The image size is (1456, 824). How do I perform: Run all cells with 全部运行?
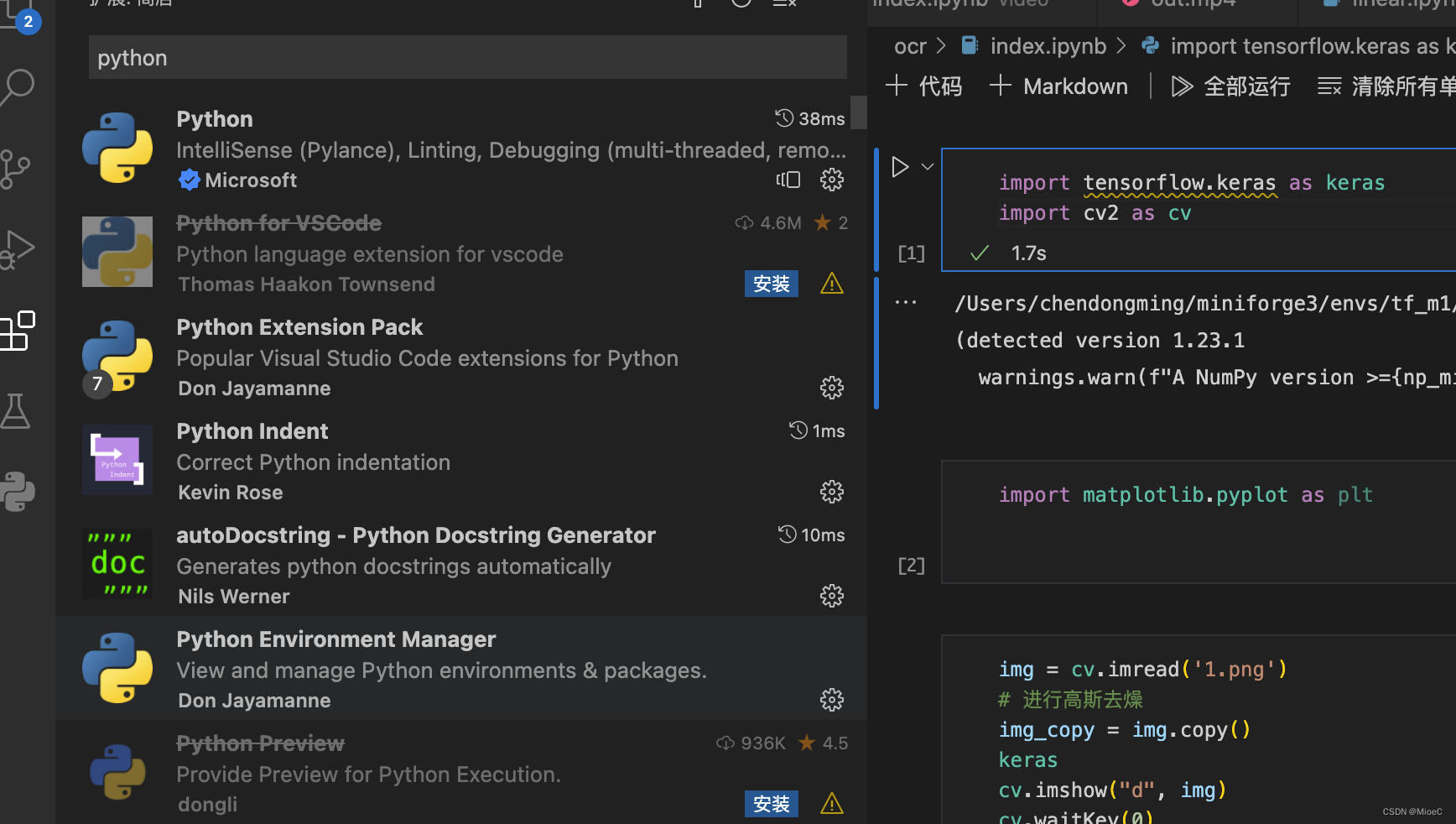pyautogui.click(x=1230, y=86)
